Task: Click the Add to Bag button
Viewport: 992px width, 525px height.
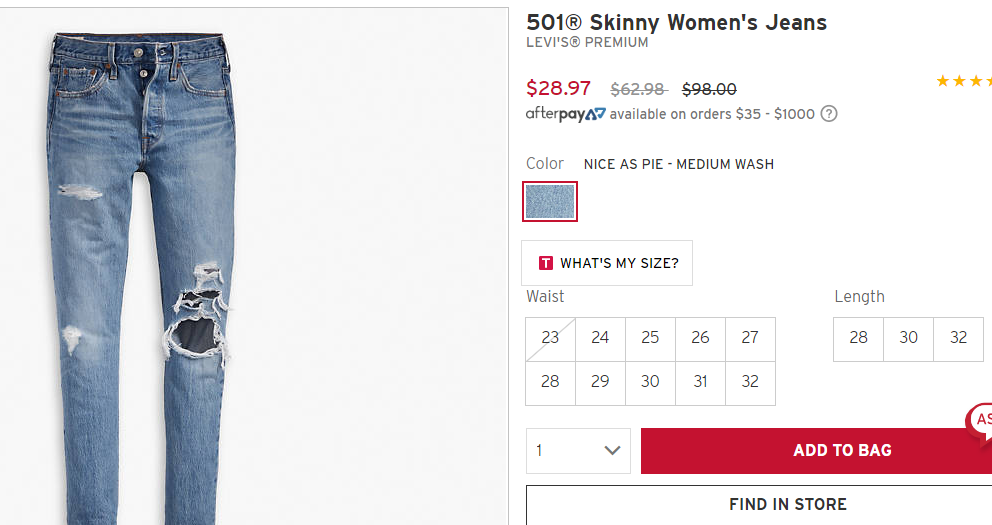Action: (816, 451)
